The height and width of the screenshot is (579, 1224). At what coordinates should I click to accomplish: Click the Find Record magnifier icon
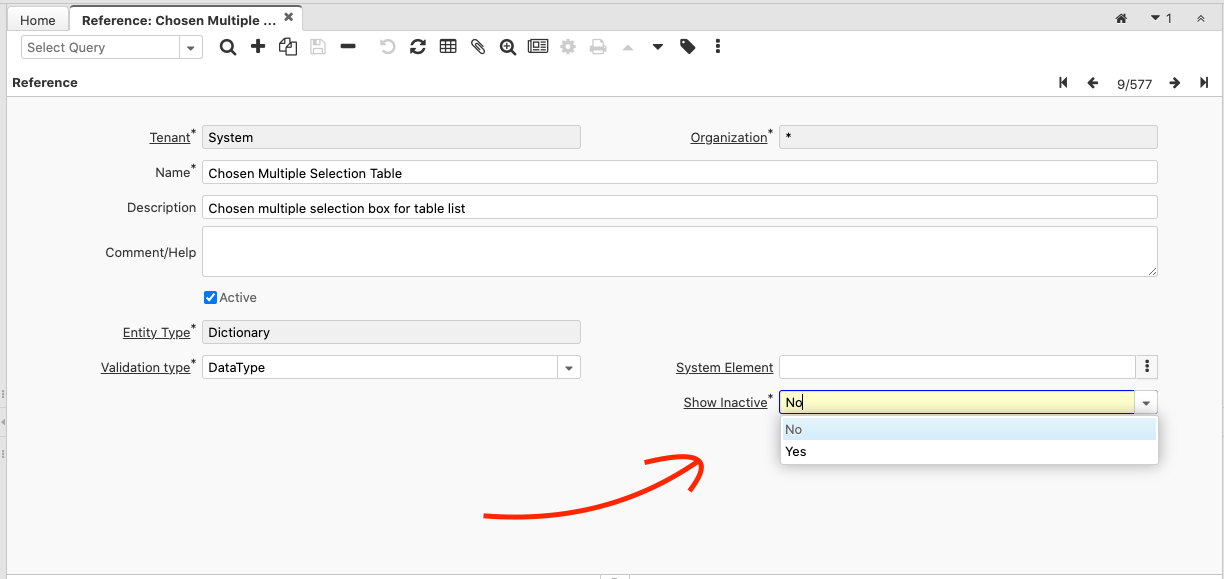[228, 47]
